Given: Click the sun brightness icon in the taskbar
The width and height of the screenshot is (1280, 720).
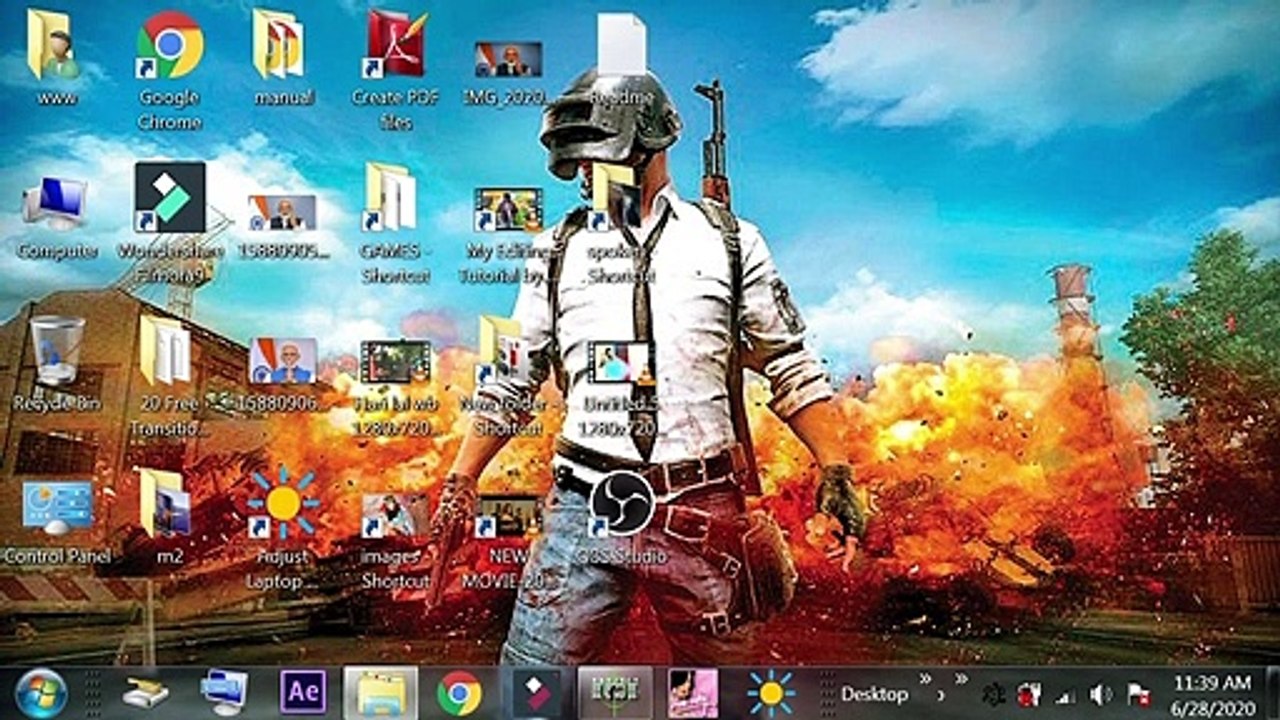Looking at the screenshot, I should click(771, 693).
